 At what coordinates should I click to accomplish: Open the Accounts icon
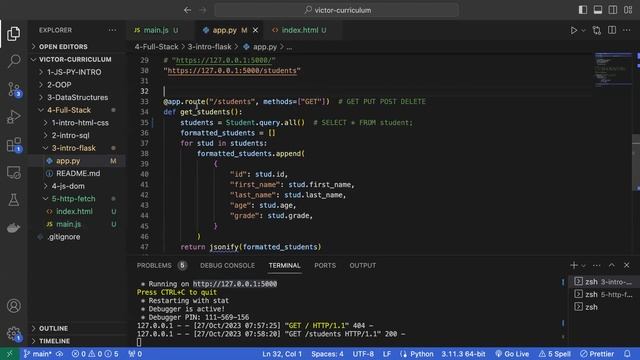click(x=13, y=306)
